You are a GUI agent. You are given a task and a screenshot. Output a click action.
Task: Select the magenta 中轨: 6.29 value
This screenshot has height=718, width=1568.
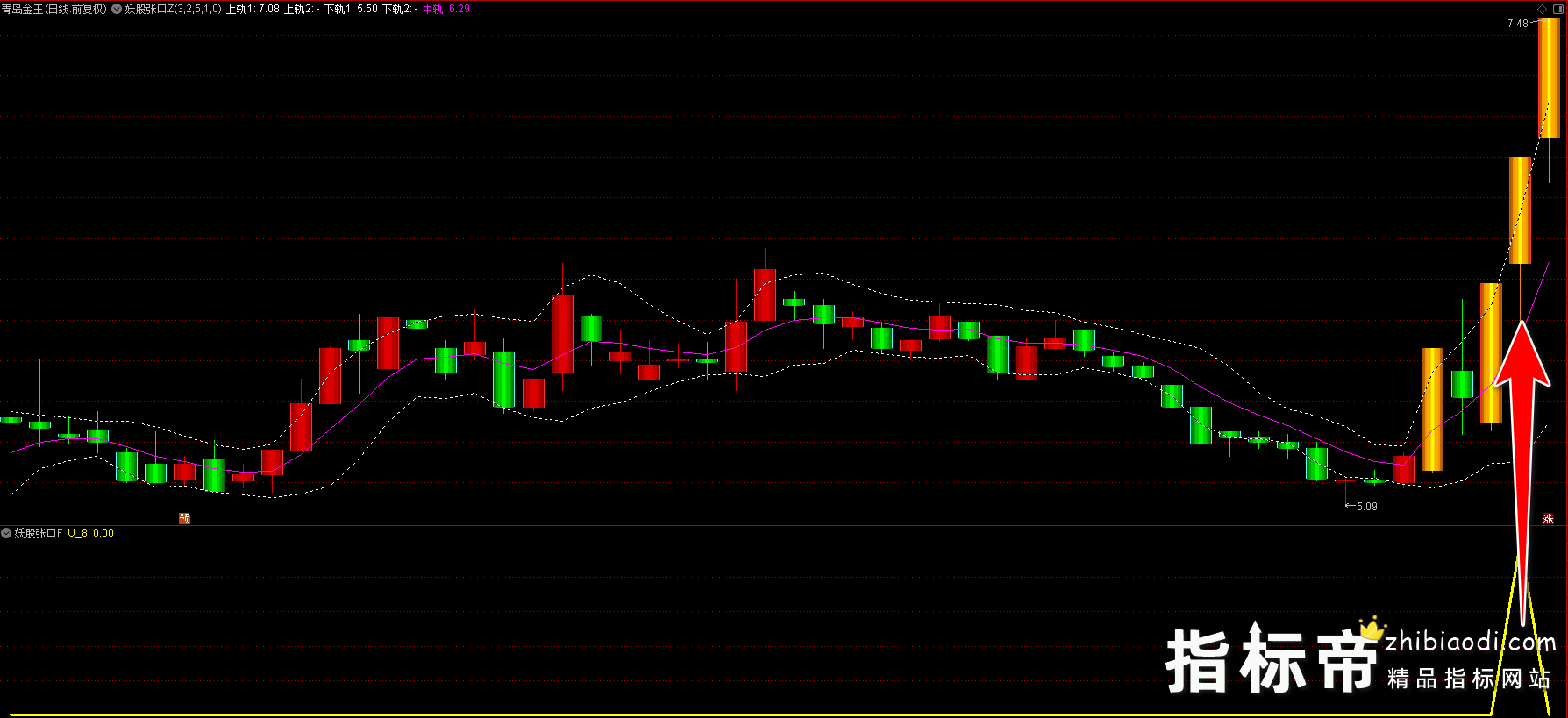coord(446,9)
